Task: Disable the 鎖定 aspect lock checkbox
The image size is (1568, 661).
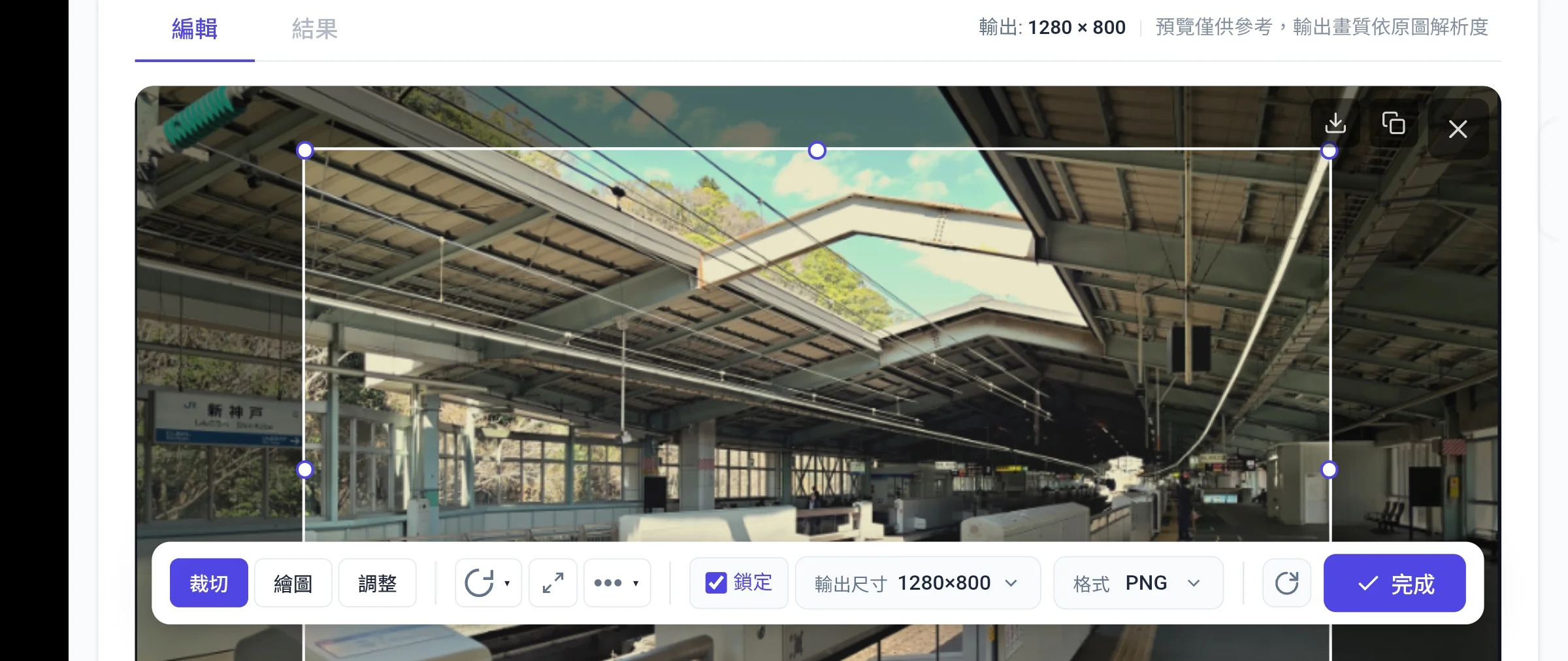Action: [x=716, y=581]
